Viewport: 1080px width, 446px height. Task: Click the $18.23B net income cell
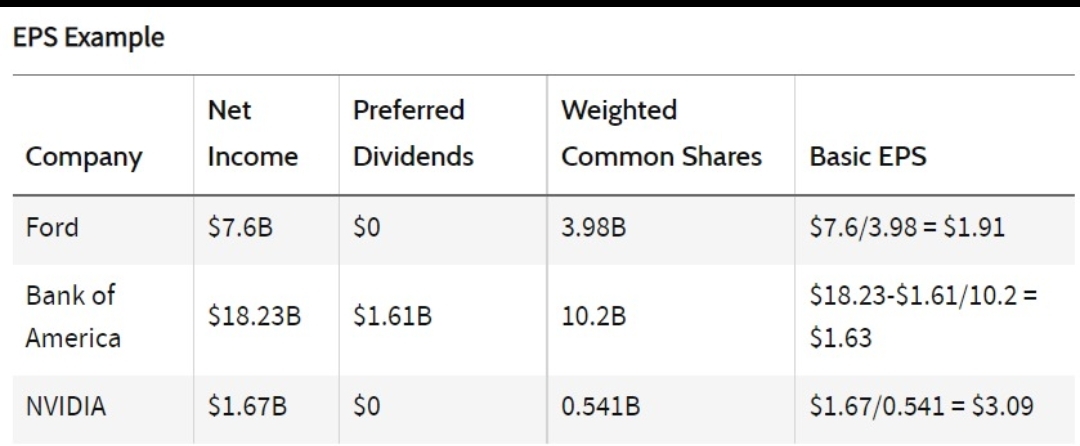coord(254,317)
